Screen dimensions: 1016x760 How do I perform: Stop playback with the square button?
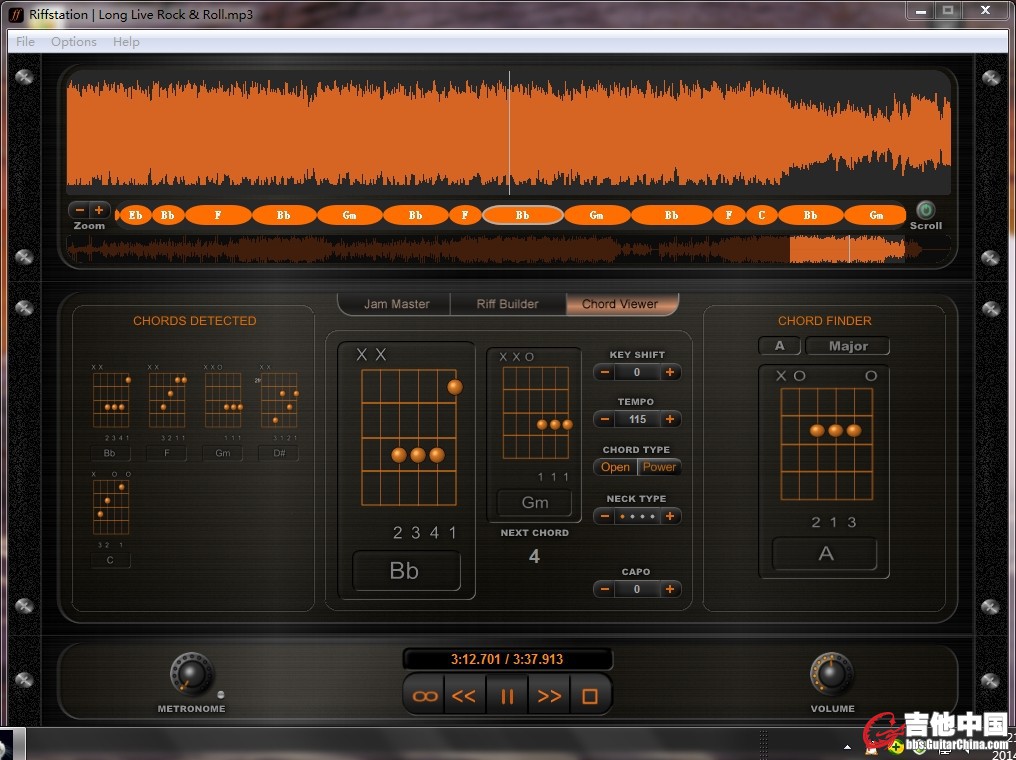tap(590, 696)
